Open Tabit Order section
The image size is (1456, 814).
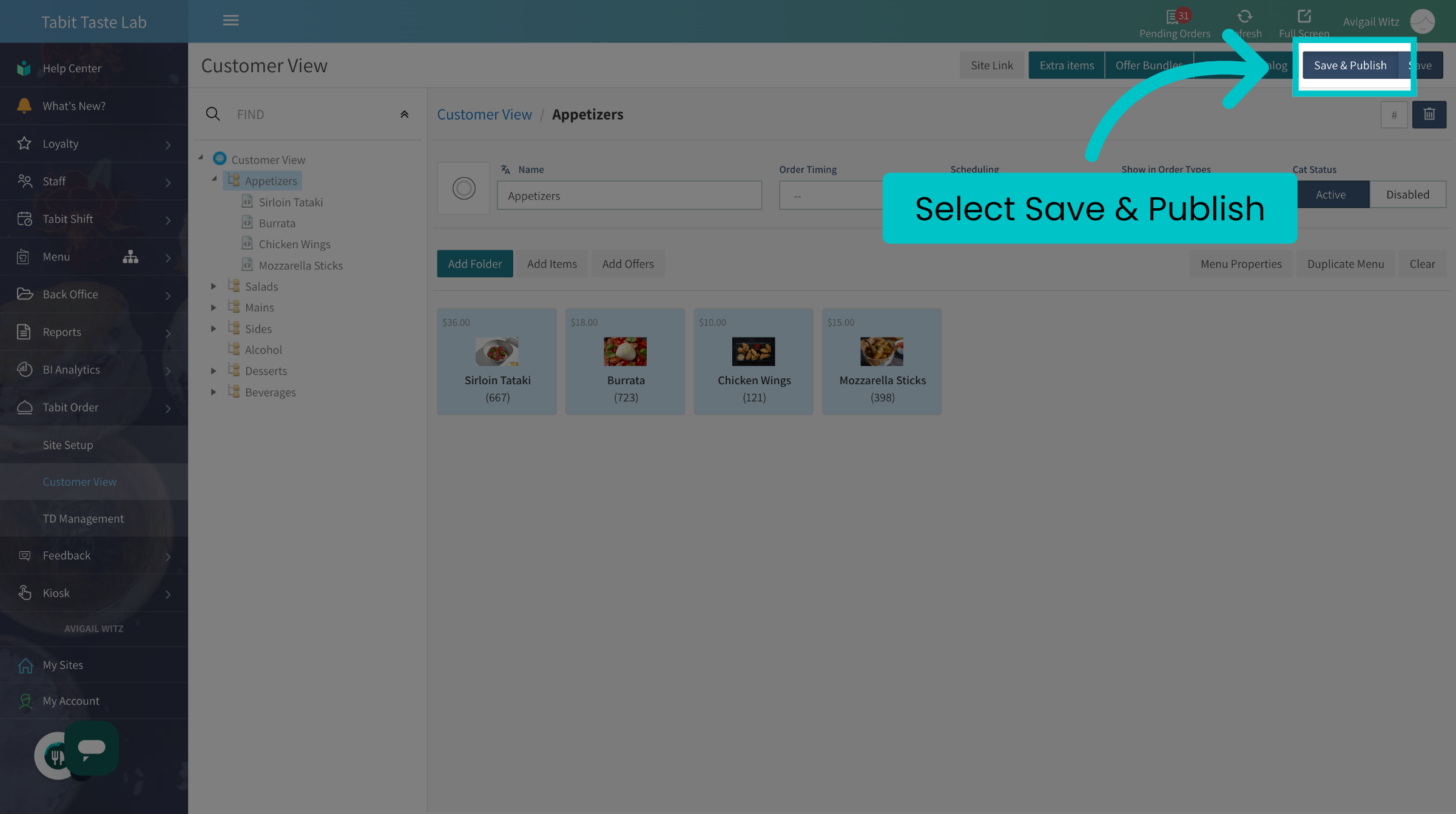(94, 407)
